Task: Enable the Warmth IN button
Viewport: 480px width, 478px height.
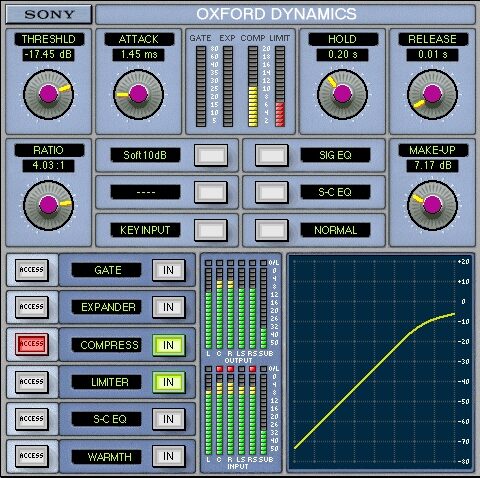Action: pos(169,456)
